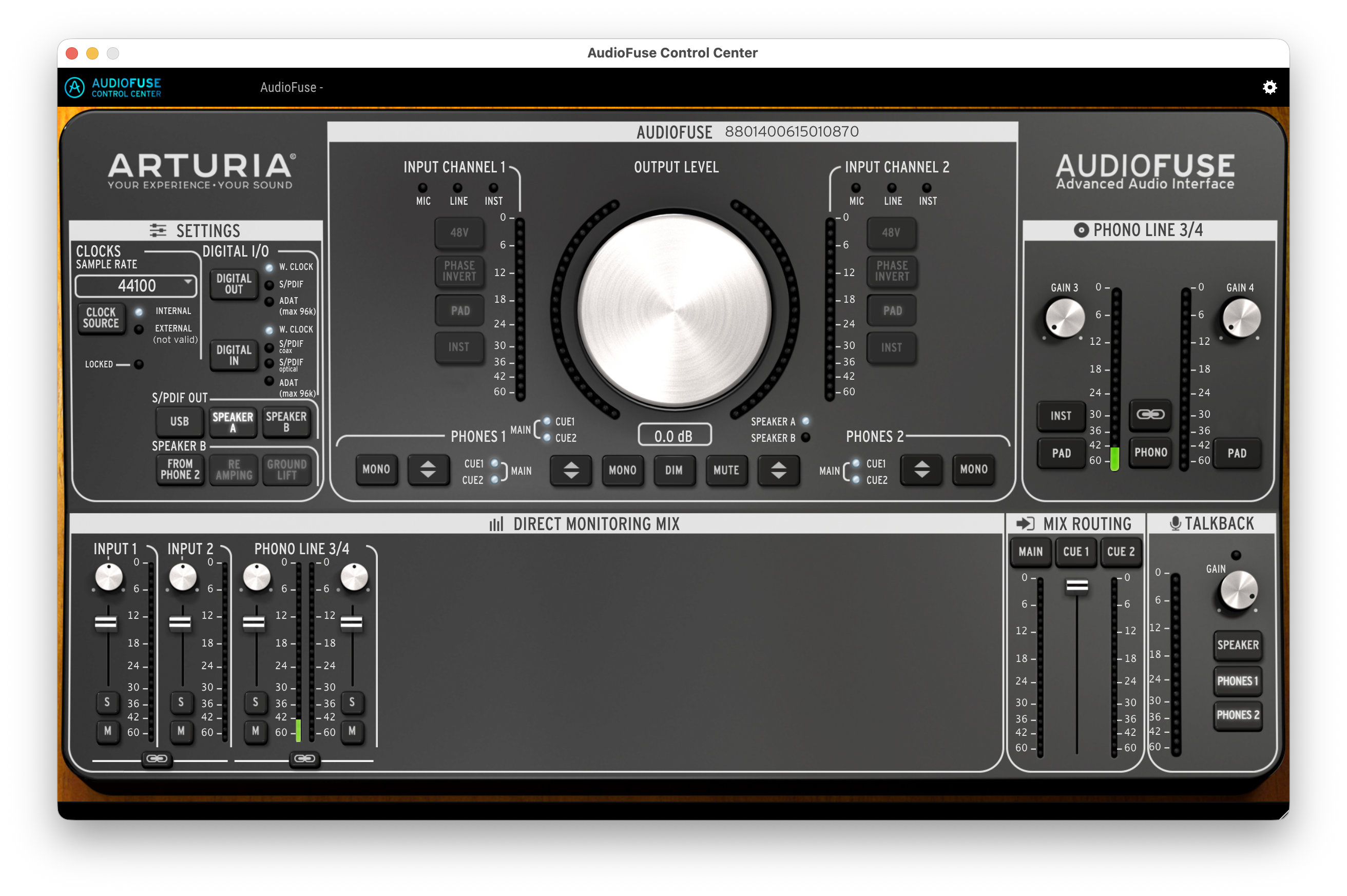This screenshot has height=896, width=1347.
Task: Activate the PAD on Input Channel 2
Action: [x=892, y=310]
